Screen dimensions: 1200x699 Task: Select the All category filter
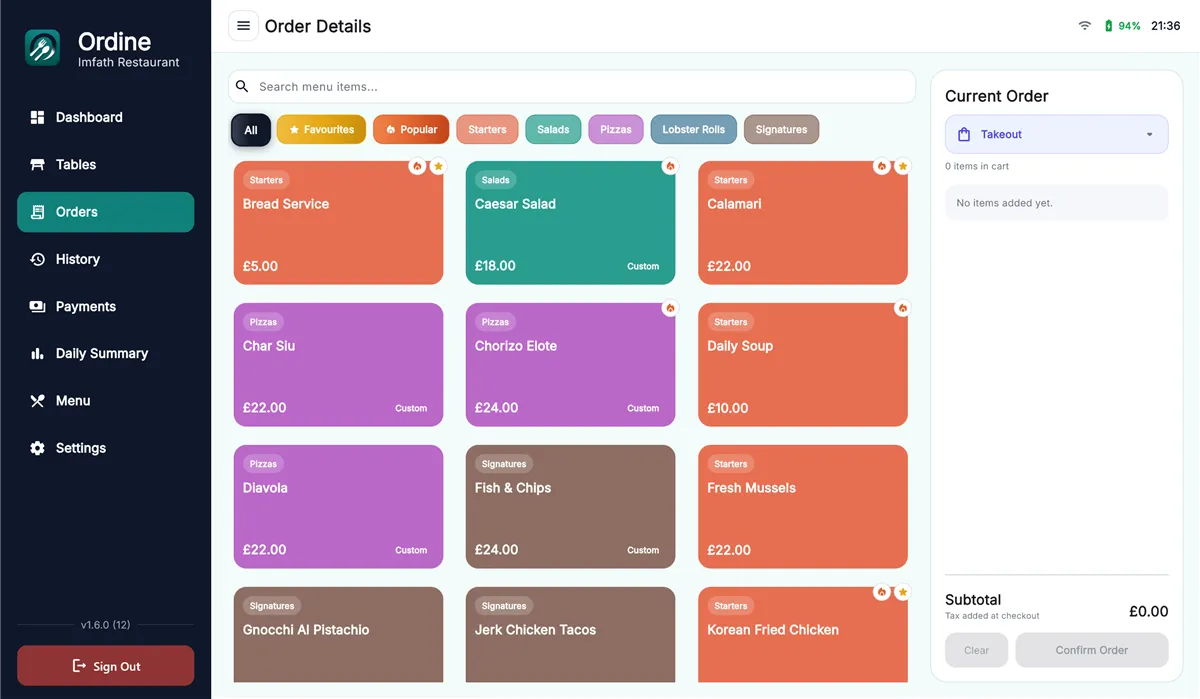click(x=251, y=130)
